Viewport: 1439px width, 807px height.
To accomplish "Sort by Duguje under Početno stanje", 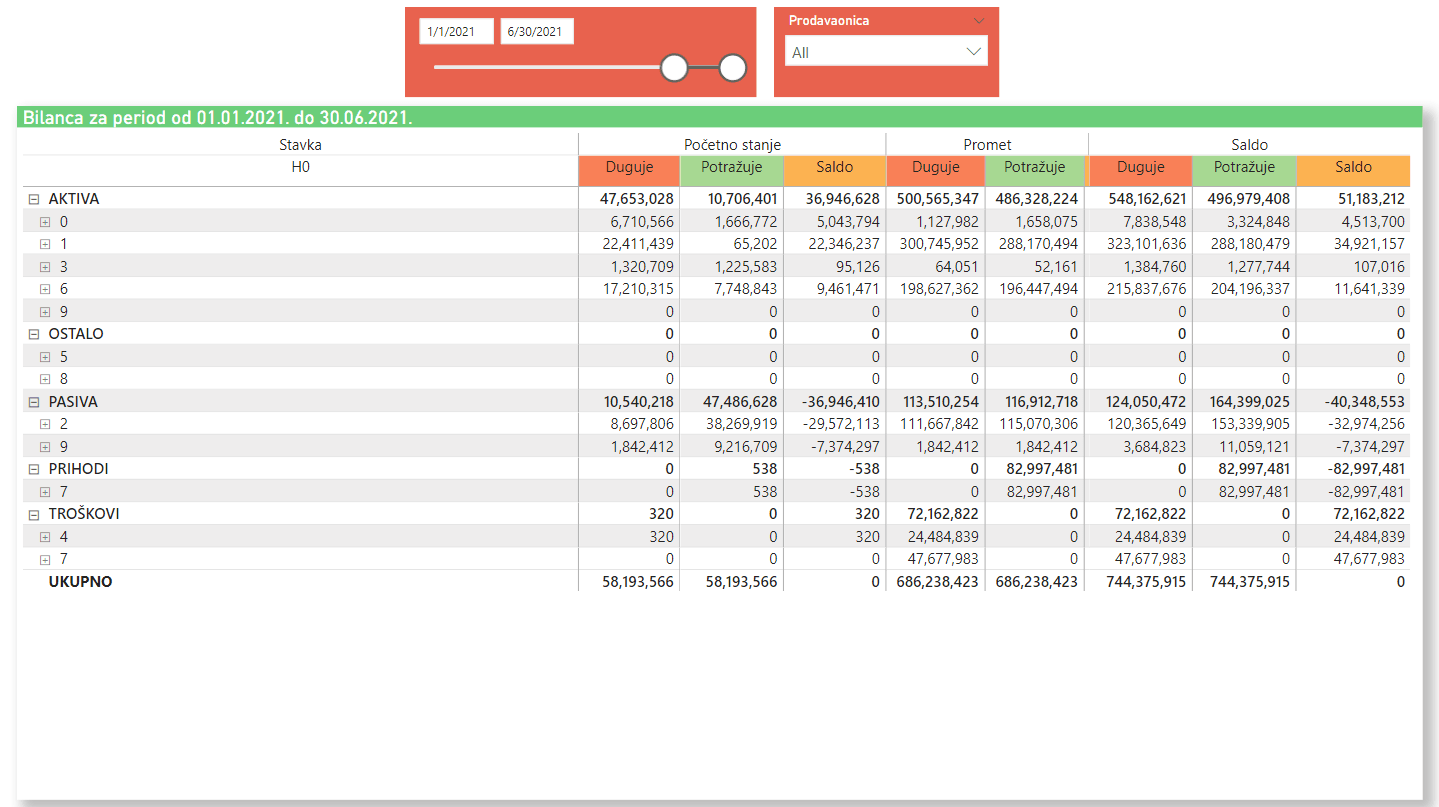I will coord(629,168).
